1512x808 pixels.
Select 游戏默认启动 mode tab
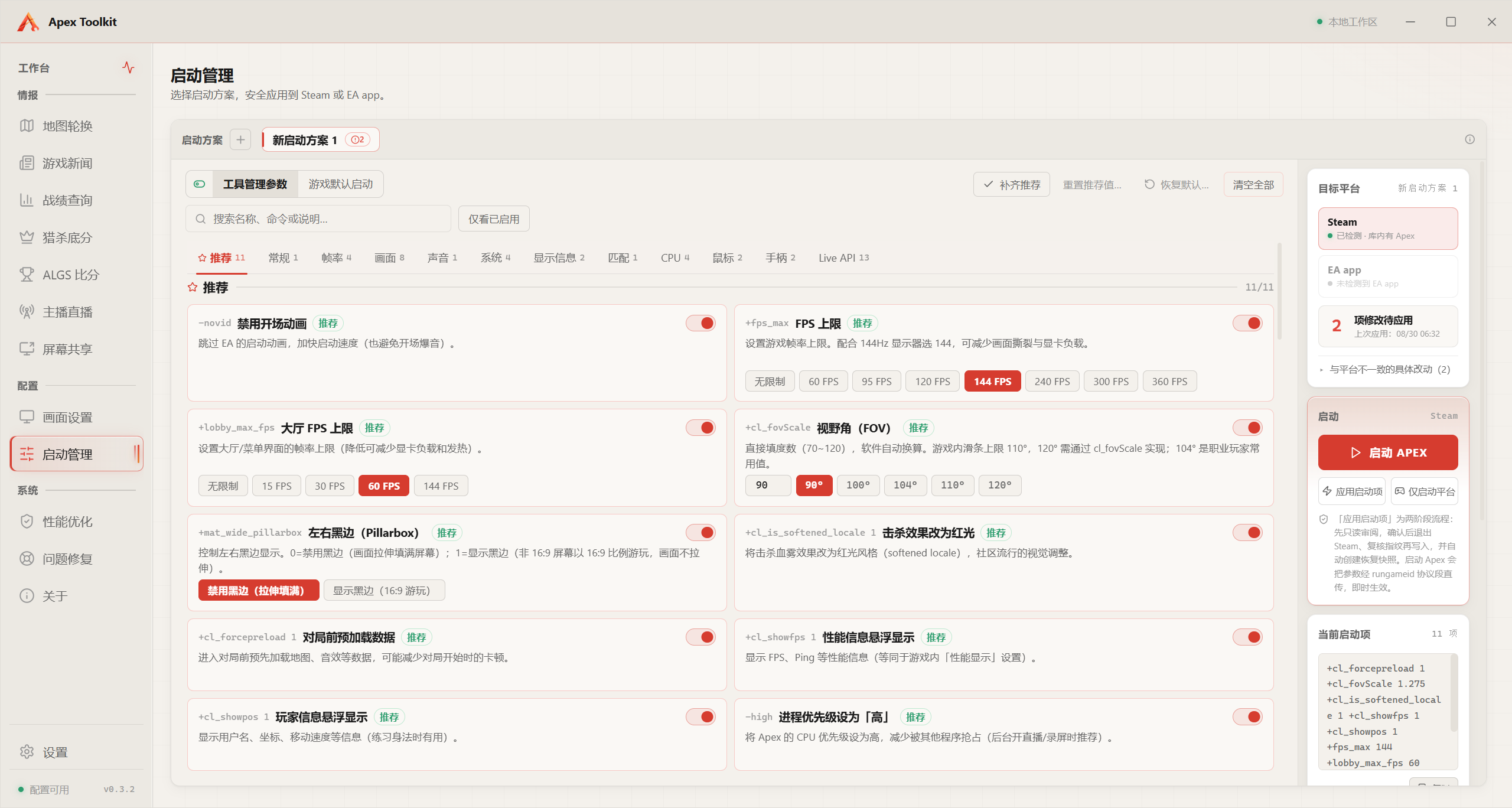tap(341, 184)
